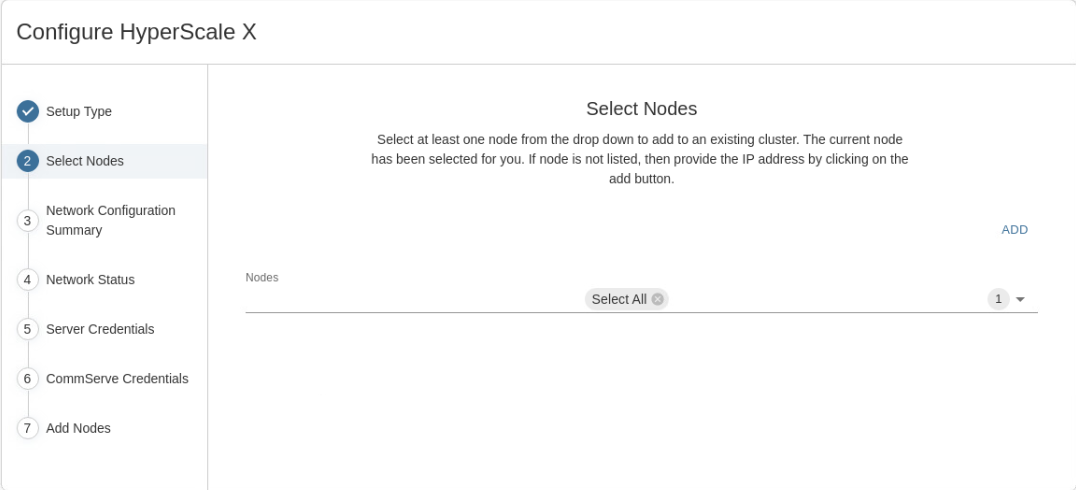The width and height of the screenshot is (1076, 490).
Task: Open the Setup Type step
Action: [x=79, y=111]
